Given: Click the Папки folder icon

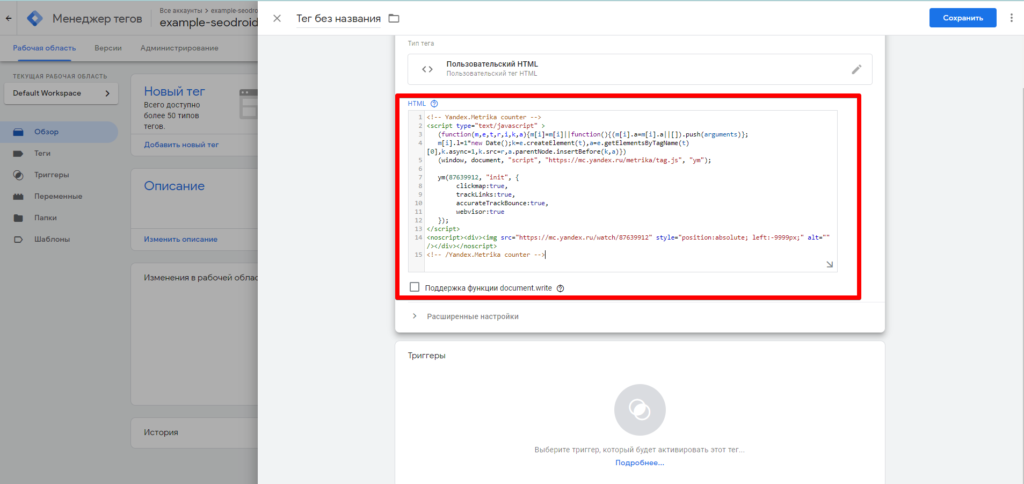Looking at the screenshot, I should pyautogui.click(x=18, y=218).
